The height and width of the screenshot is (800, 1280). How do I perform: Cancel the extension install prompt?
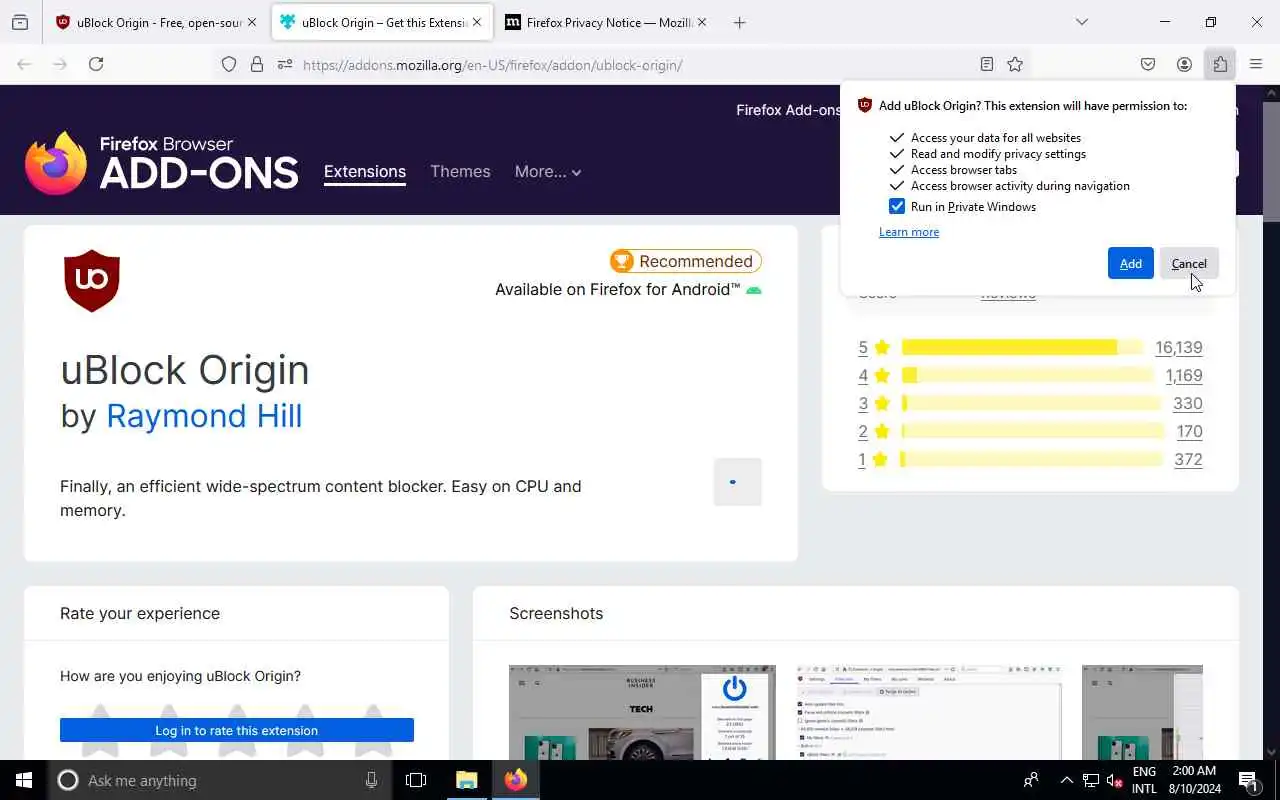click(1189, 263)
